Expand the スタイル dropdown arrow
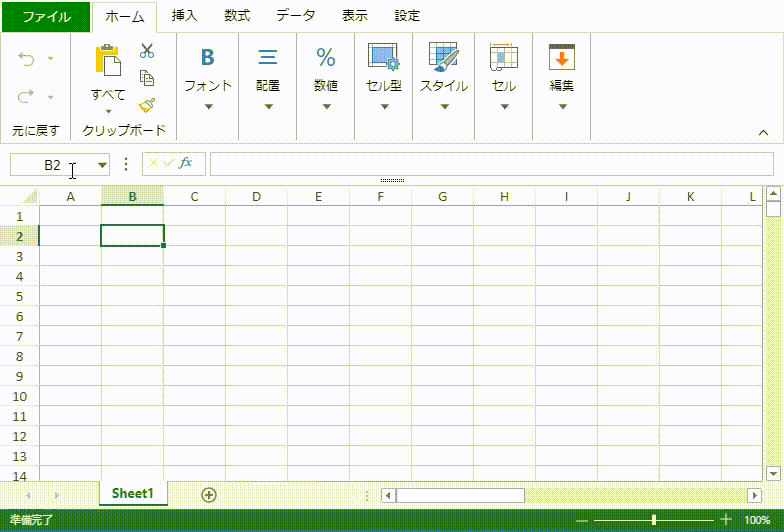Image resolution: width=784 pixels, height=532 pixels. [443, 107]
